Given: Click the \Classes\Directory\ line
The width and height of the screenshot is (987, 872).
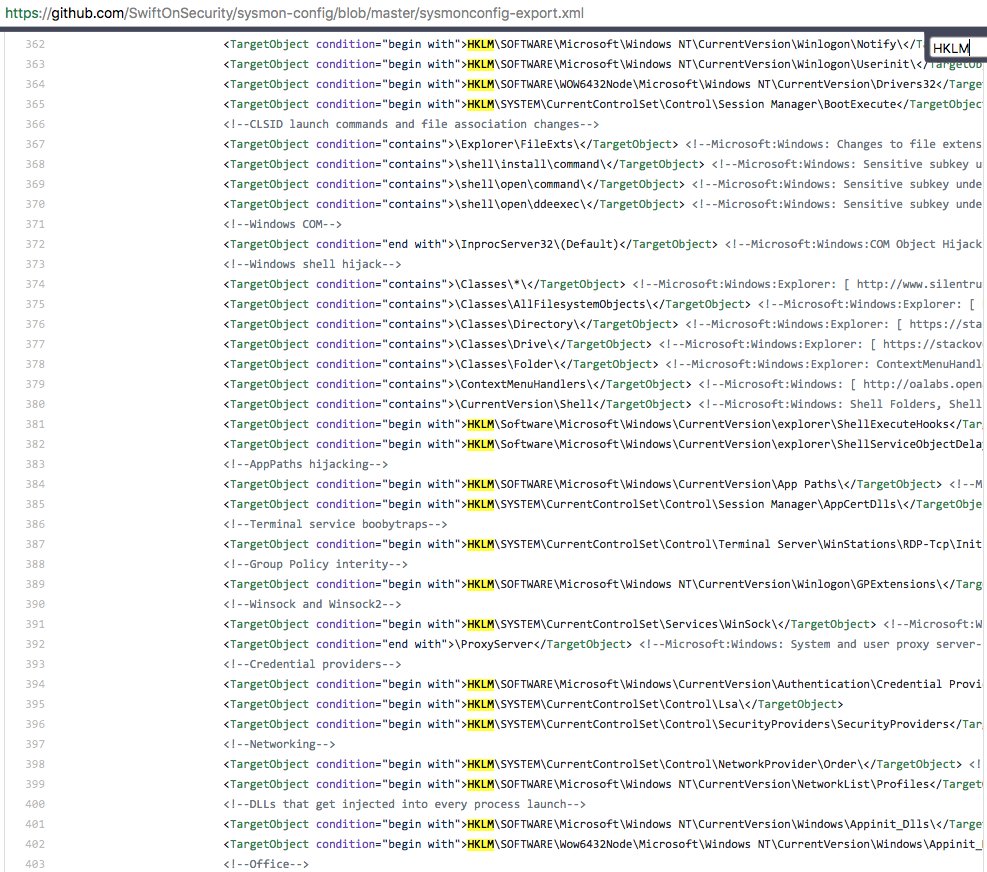Looking at the screenshot, I should tap(603, 324).
